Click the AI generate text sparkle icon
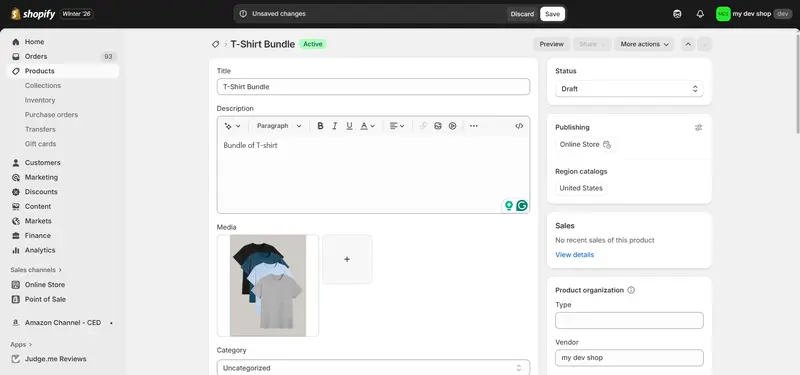This screenshot has width=800, height=375. coord(228,126)
